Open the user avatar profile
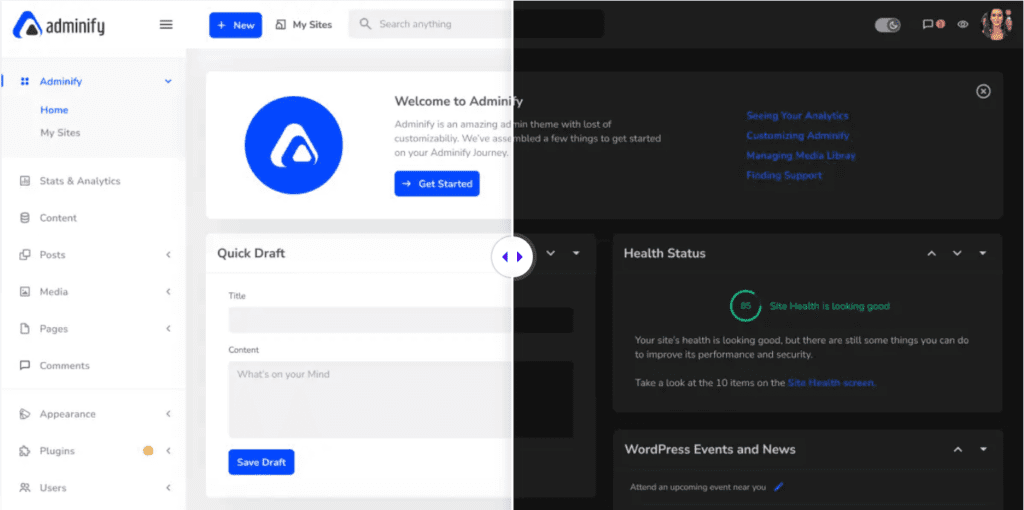1024x510 pixels. click(997, 24)
